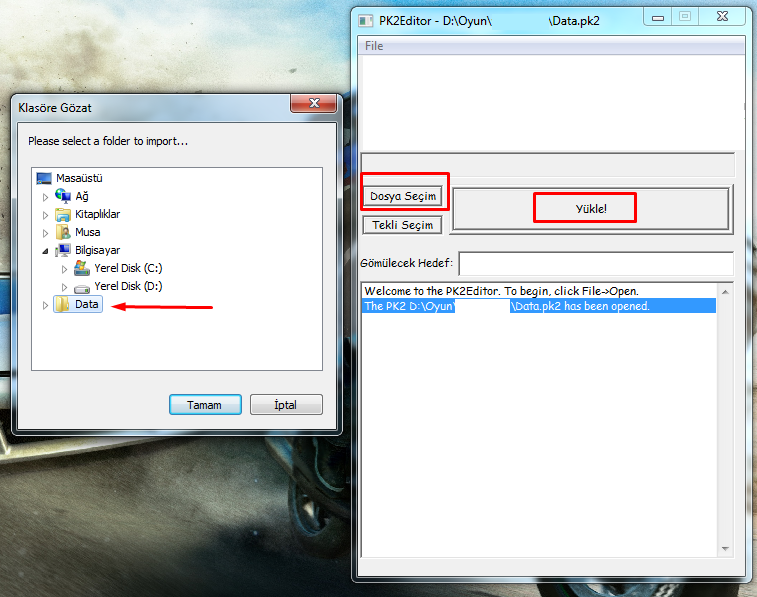Select the Musa tree label
This screenshot has width=757, height=597.
tap(88, 232)
